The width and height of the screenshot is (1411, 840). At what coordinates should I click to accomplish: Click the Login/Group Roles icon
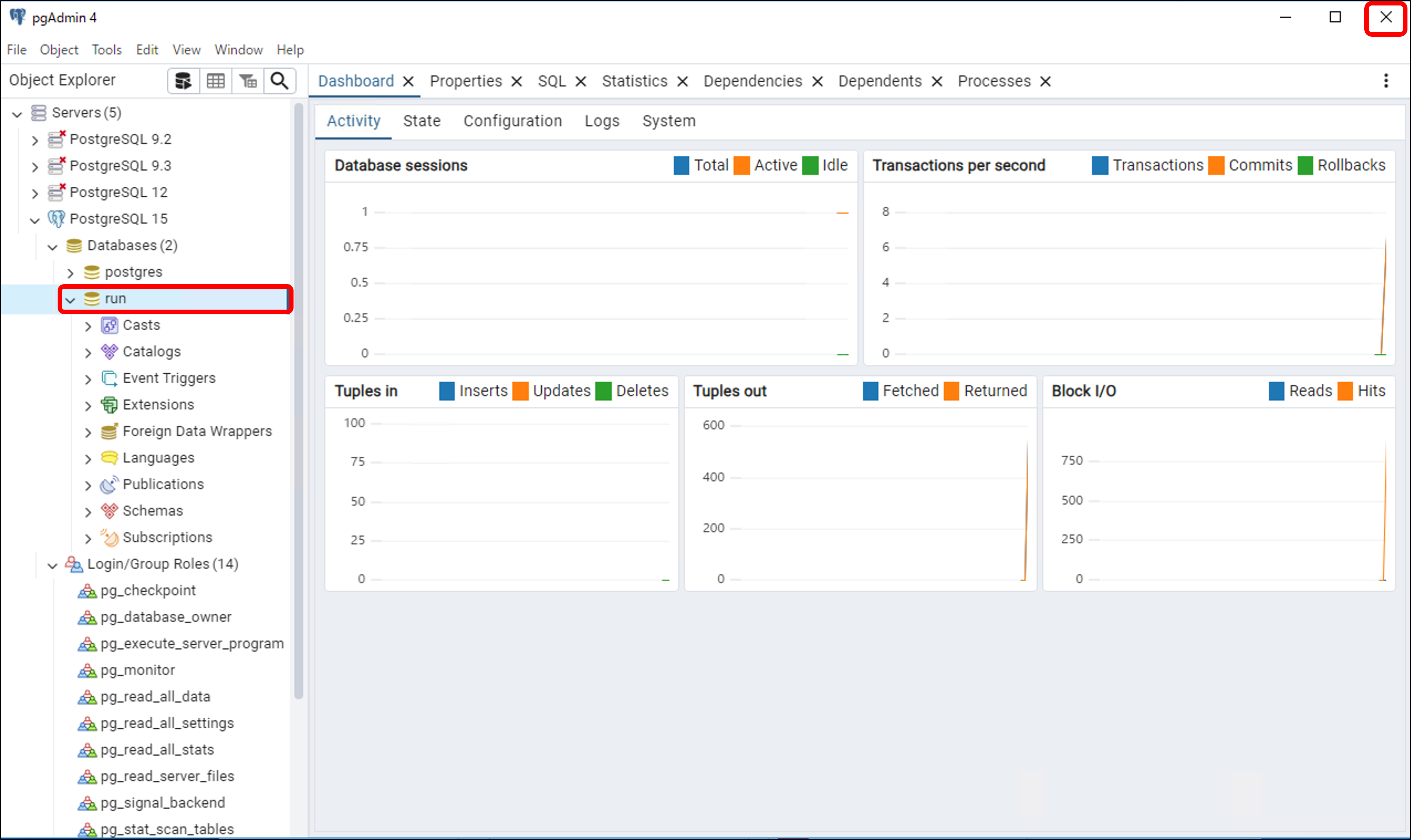coord(74,564)
